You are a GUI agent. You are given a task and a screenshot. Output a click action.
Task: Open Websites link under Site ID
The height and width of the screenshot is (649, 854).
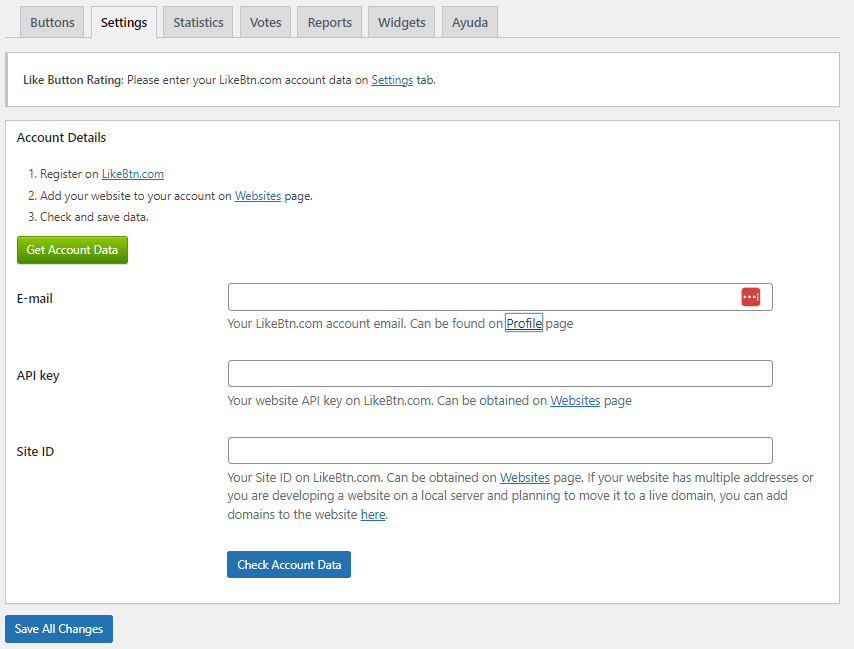[524, 477]
